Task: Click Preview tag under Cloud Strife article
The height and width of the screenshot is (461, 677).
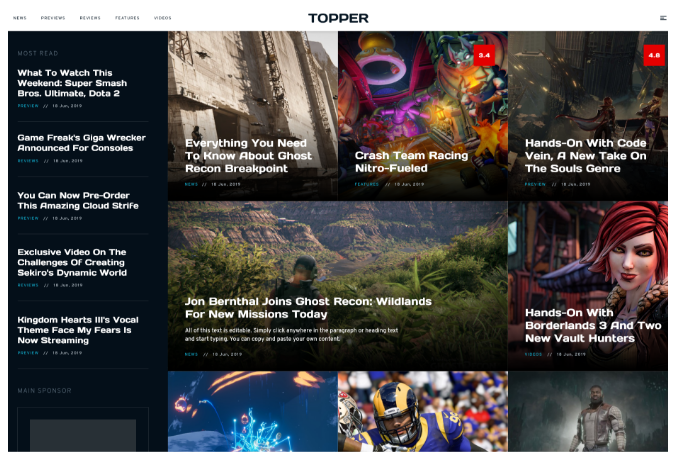Action: coord(28,218)
